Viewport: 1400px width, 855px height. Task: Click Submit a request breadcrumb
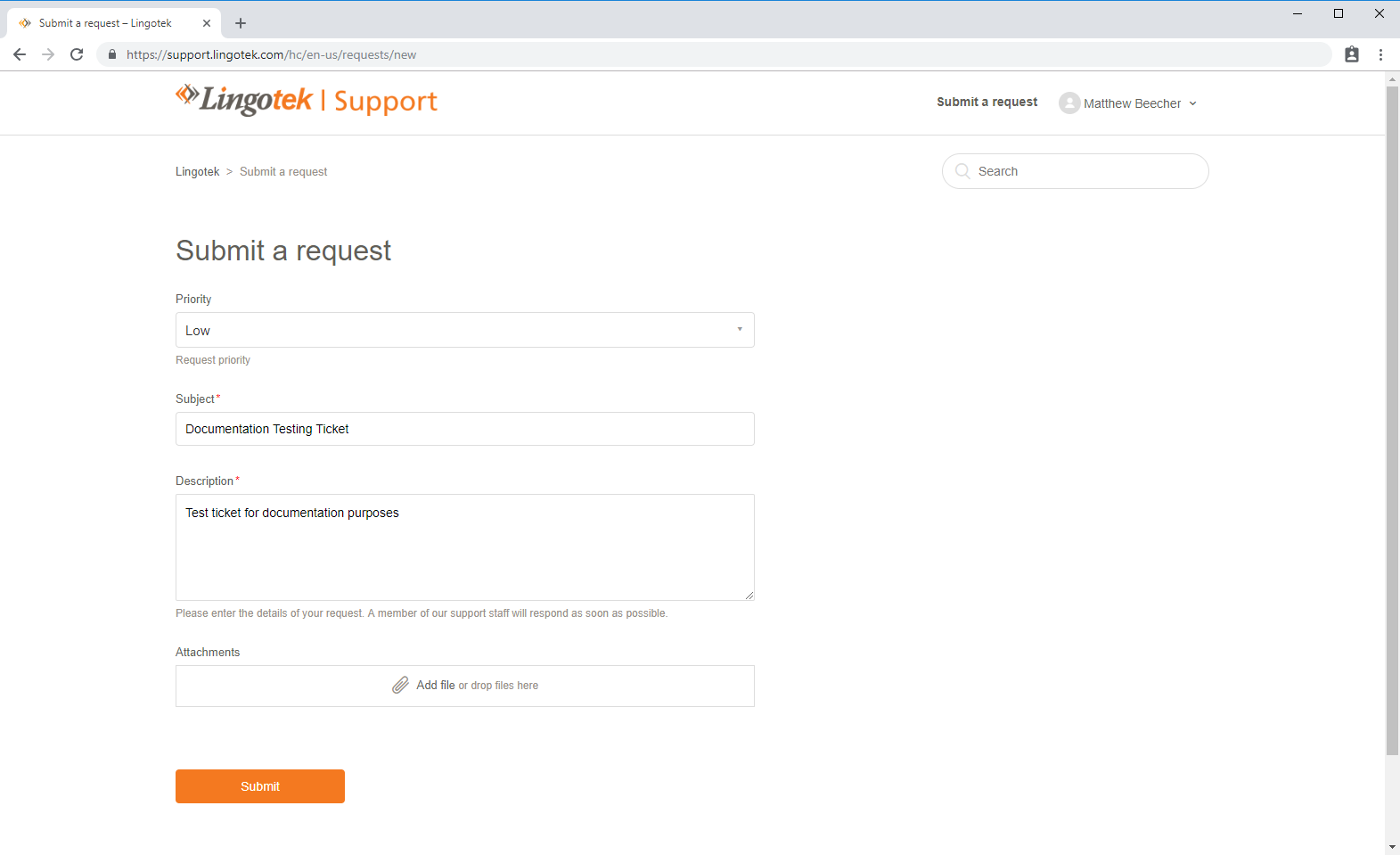pyautogui.click(x=283, y=171)
